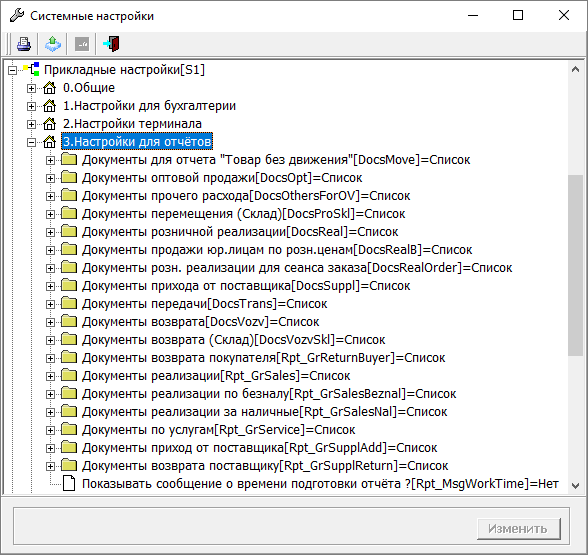The image size is (588, 555).
Task: Click folder icon of DocsRealOrder row
Action: coord(69,267)
